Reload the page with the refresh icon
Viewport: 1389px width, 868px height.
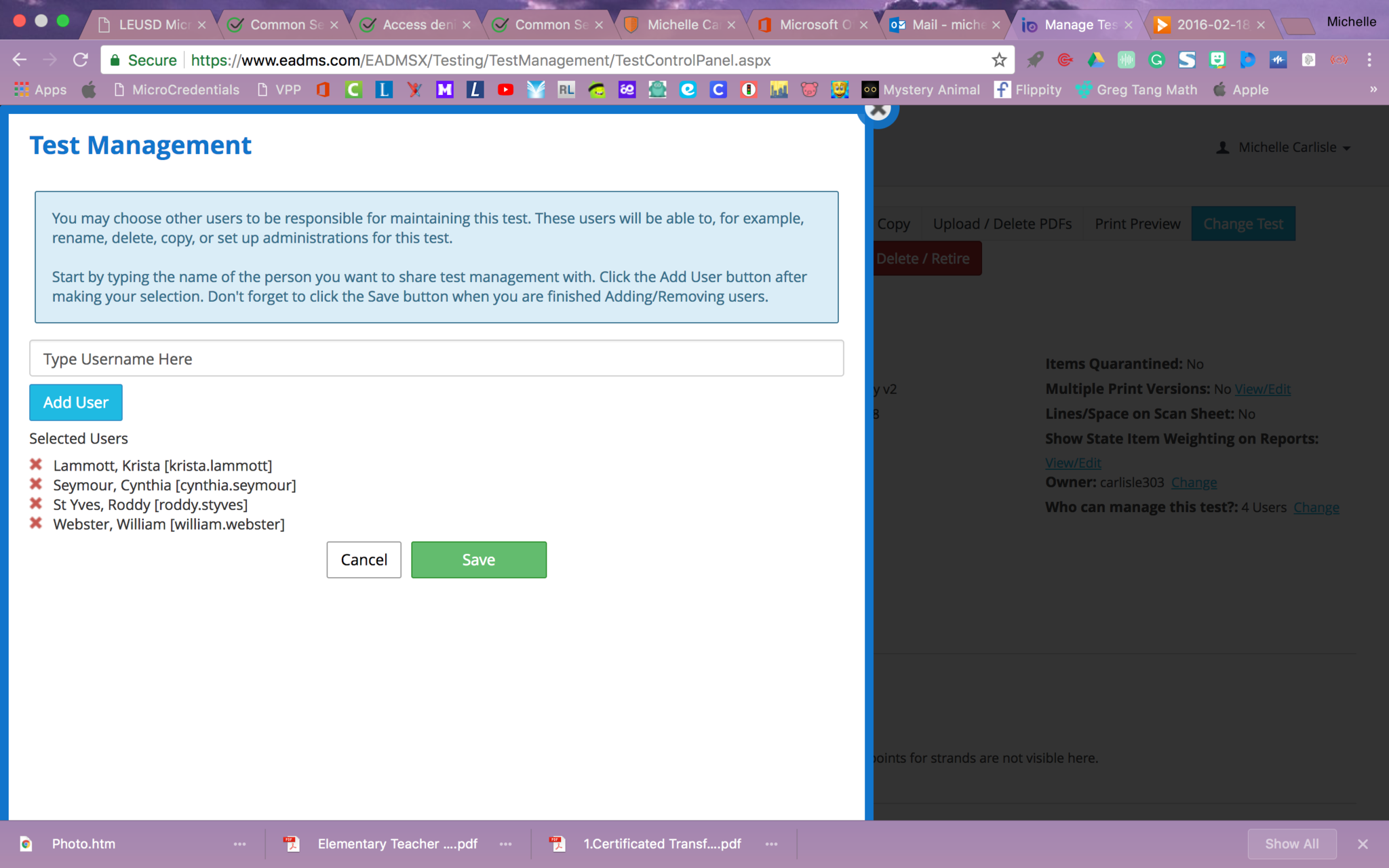[81, 60]
